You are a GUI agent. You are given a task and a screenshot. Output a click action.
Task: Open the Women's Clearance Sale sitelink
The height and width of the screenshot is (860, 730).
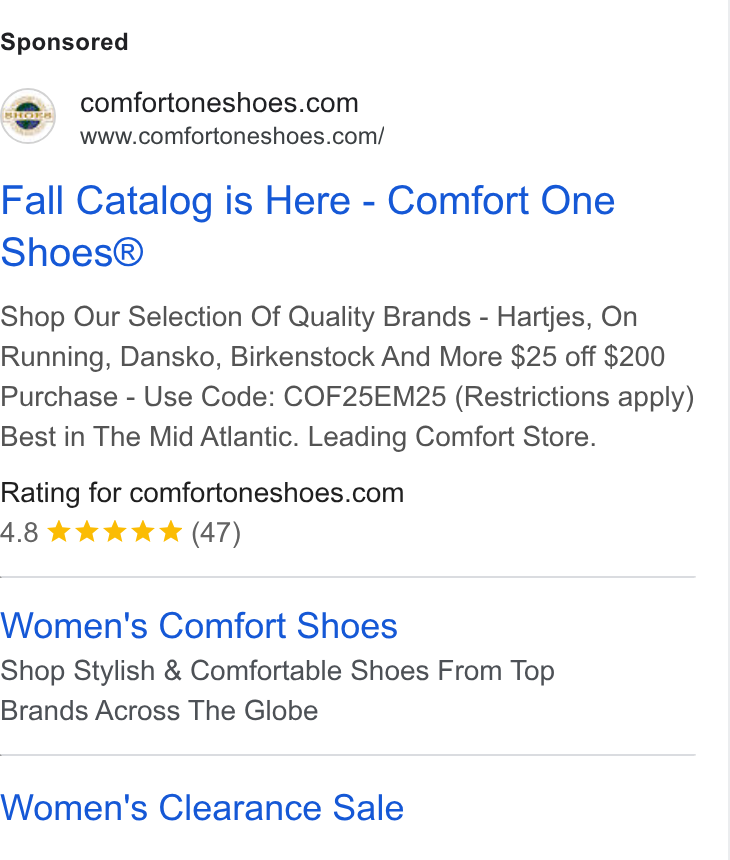pyautogui.click(x=202, y=808)
